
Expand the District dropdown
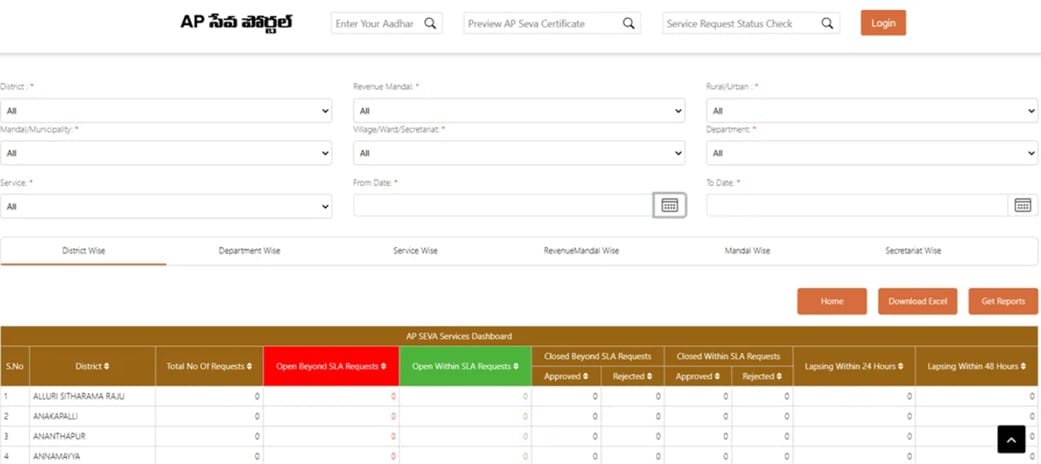click(165, 111)
